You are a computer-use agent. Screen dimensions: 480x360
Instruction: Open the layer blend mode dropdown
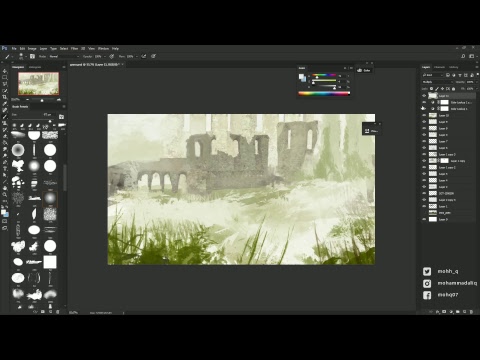(x=438, y=82)
